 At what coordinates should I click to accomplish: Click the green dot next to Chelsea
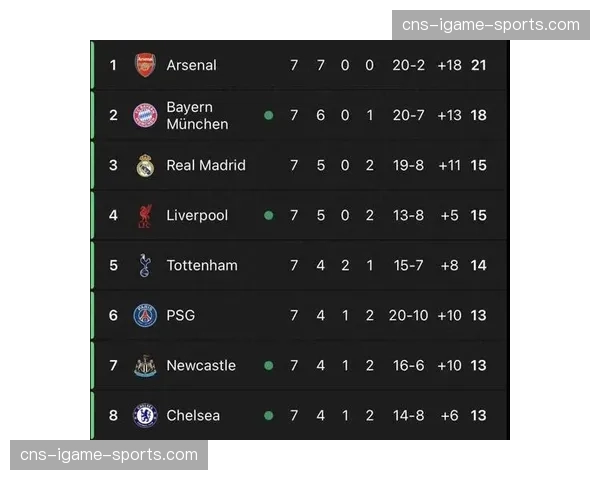point(268,415)
